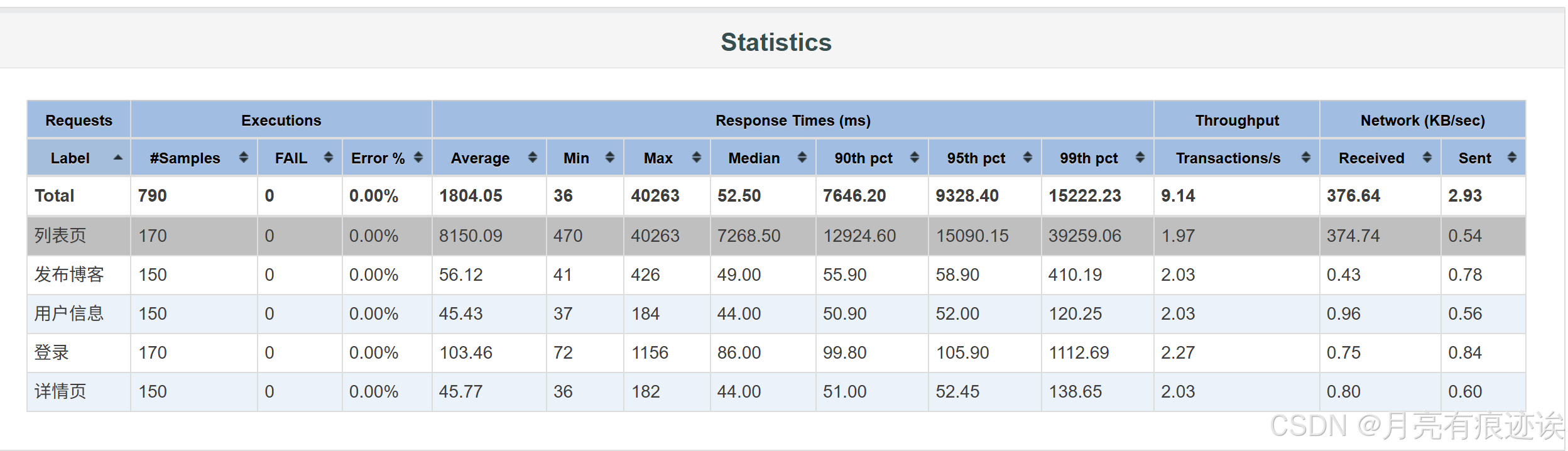Click 登录 throughput value 2.27
Image resolution: width=1568 pixels, height=451 pixels.
click(1178, 352)
